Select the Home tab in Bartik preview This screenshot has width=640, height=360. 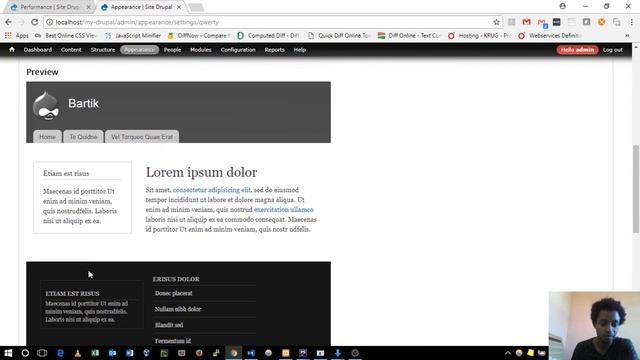(x=47, y=137)
